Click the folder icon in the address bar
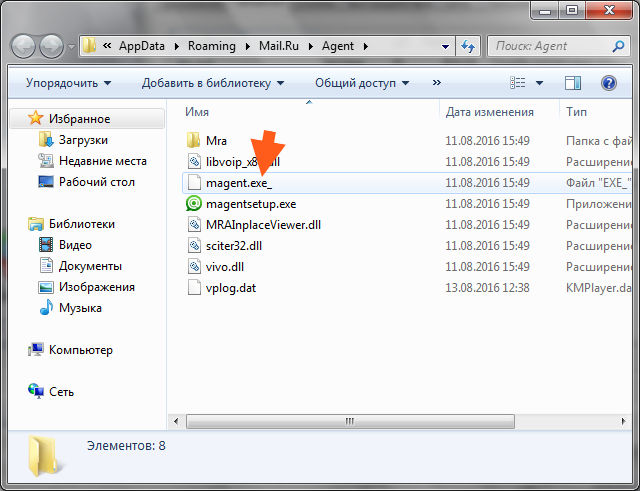 click(x=89, y=46)
